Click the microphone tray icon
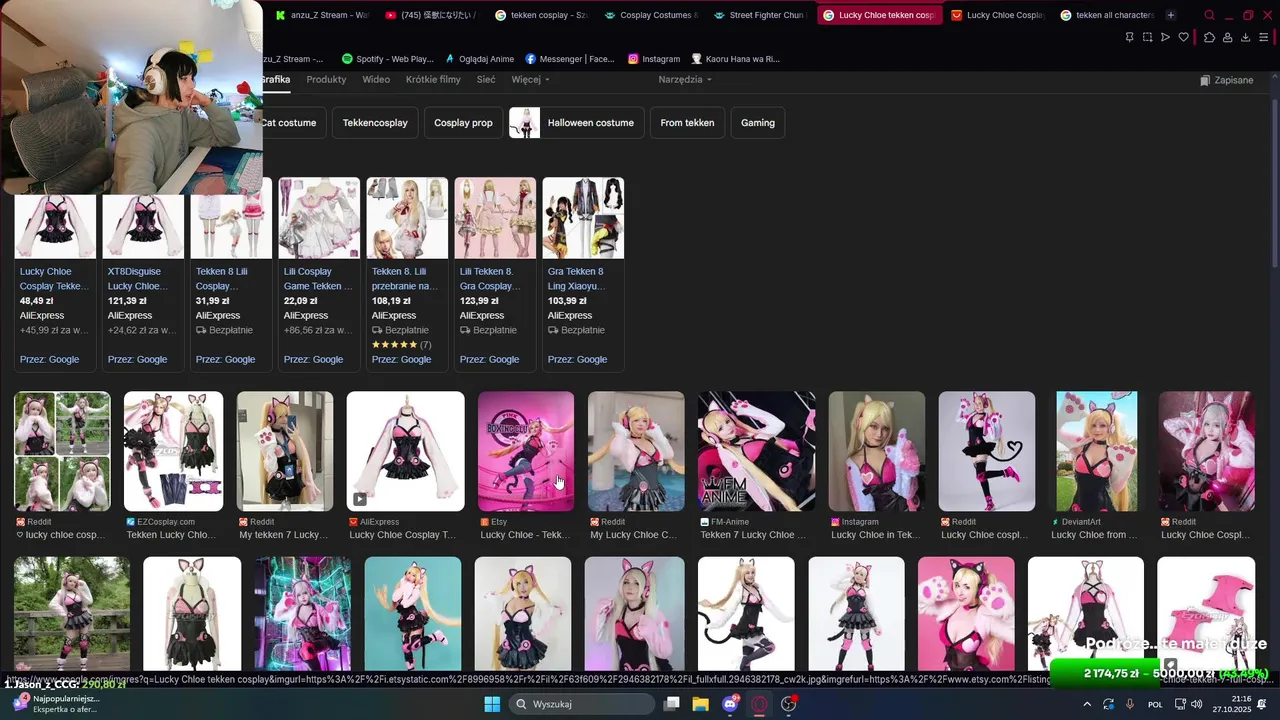Screen dimensions: 1280x720 (1130, 704)
